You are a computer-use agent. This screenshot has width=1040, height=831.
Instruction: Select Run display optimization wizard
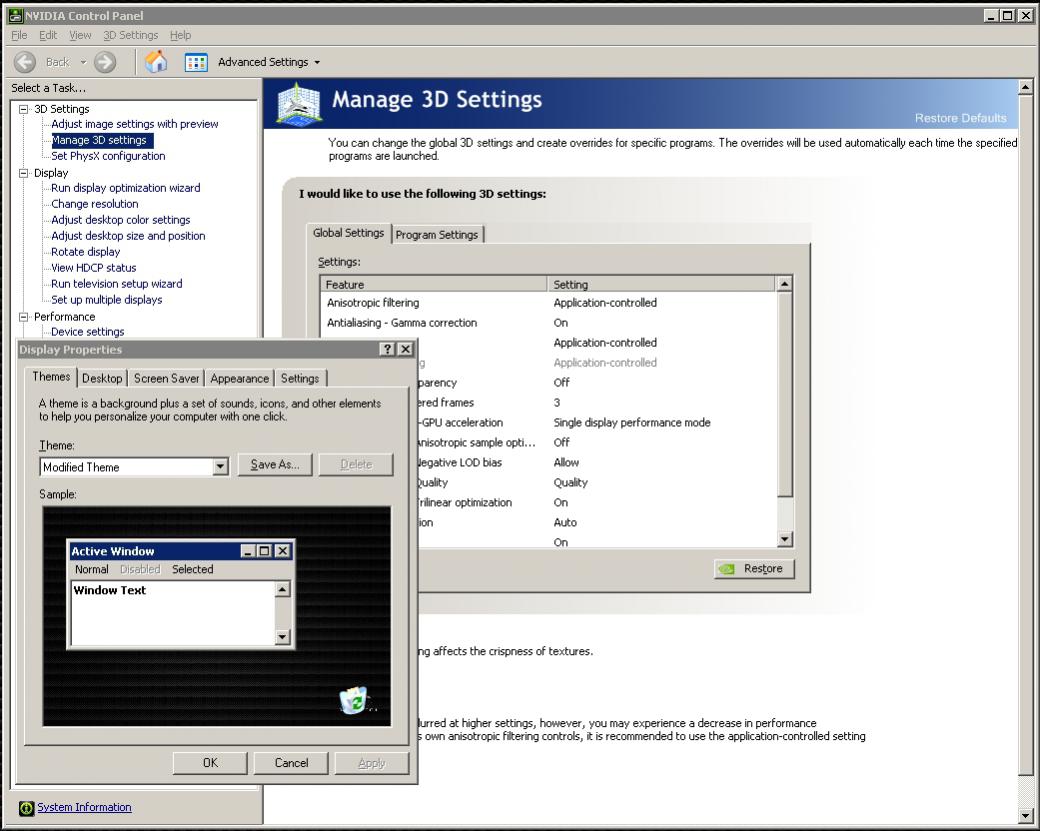125,188
